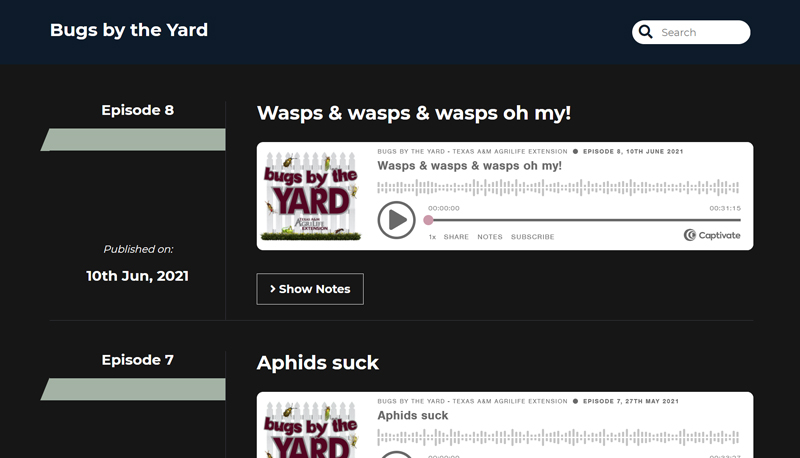The height and width of the screenshot is (458, 800).
Task: Click the 'Wasps & wasps' title inside the player
Action: (x=469, y=166)
